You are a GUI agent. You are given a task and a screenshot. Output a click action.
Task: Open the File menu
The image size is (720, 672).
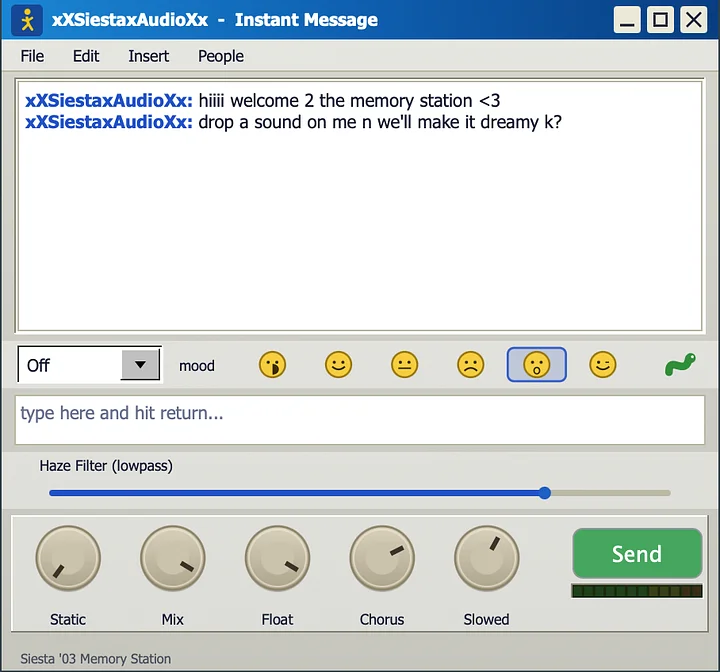coord(32,56)
